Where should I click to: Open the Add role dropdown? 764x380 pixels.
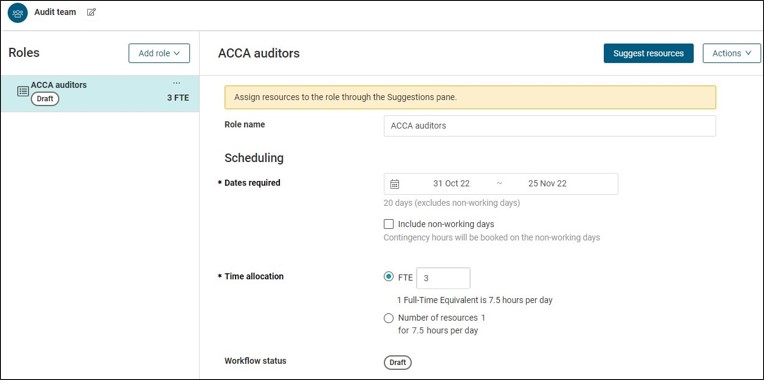(x=159, y=53)
